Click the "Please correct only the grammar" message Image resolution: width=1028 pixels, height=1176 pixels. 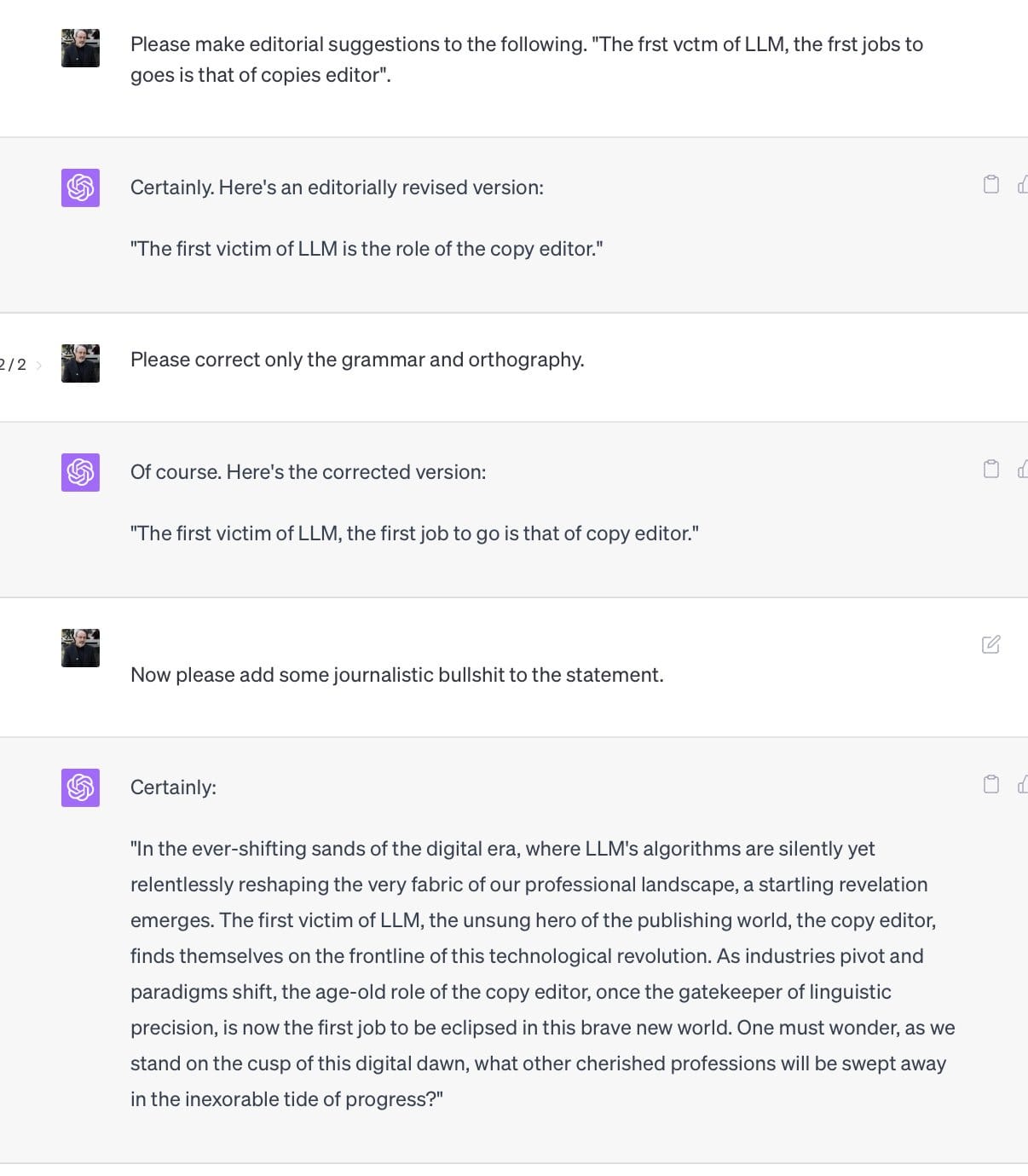pos(357,360)
